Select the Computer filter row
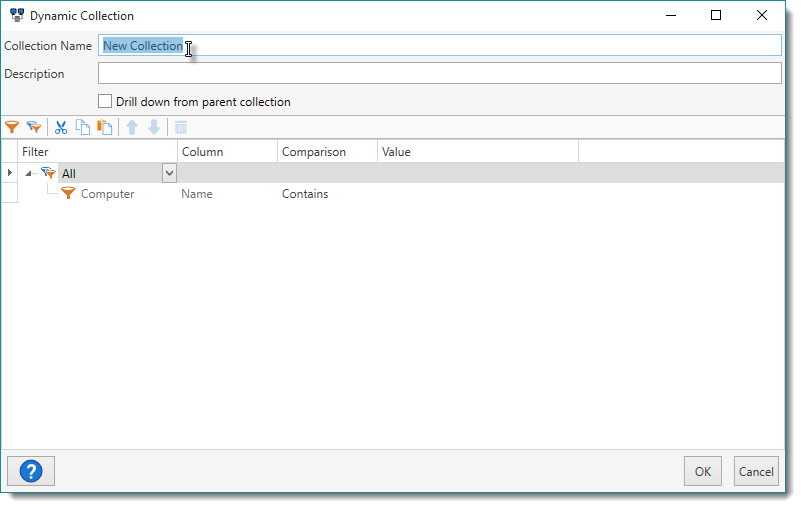The image size is (801, 508). pyautogui.click(x=107, y=194)
